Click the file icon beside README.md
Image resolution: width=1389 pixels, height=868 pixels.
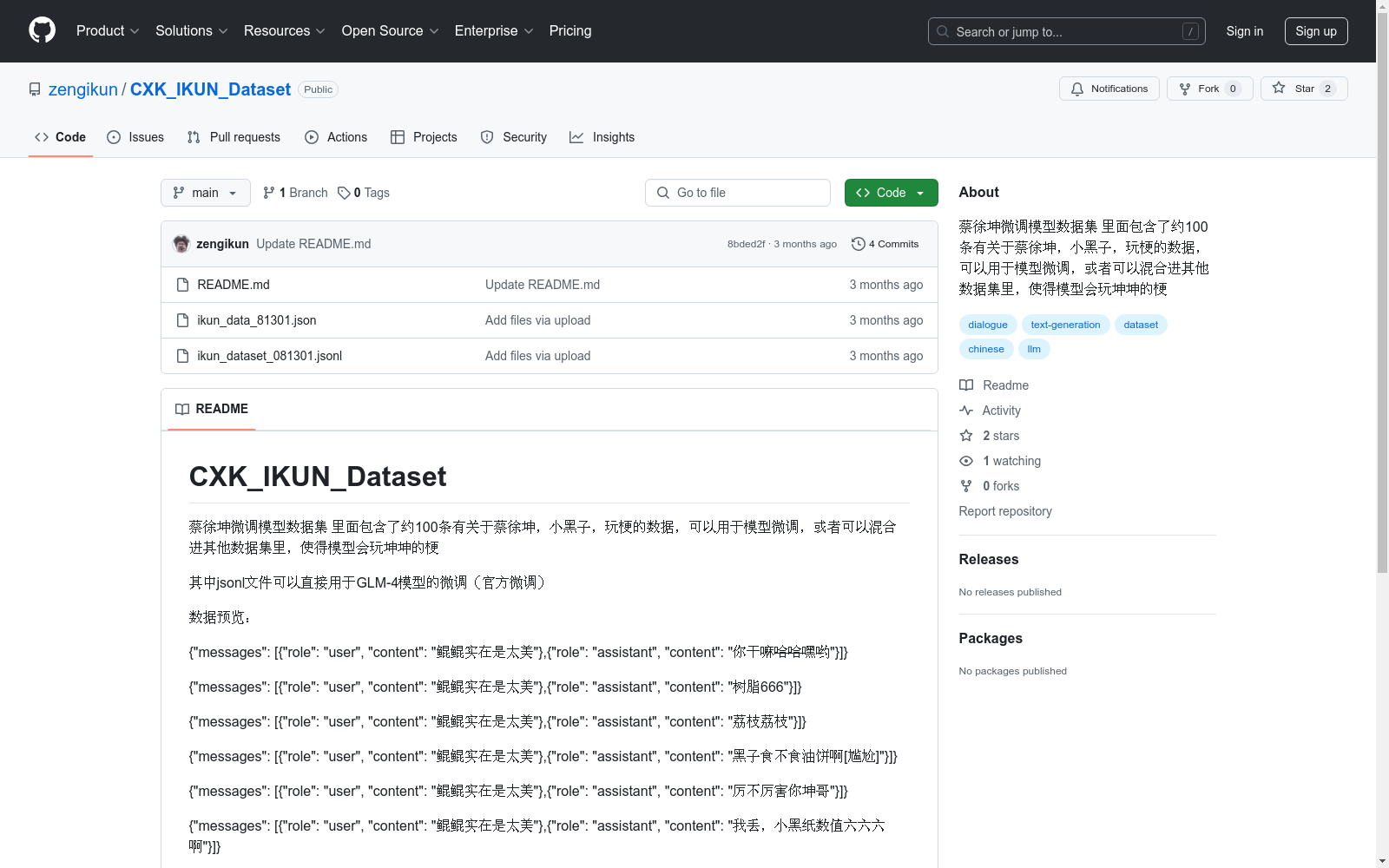click(x=182, y=284)
